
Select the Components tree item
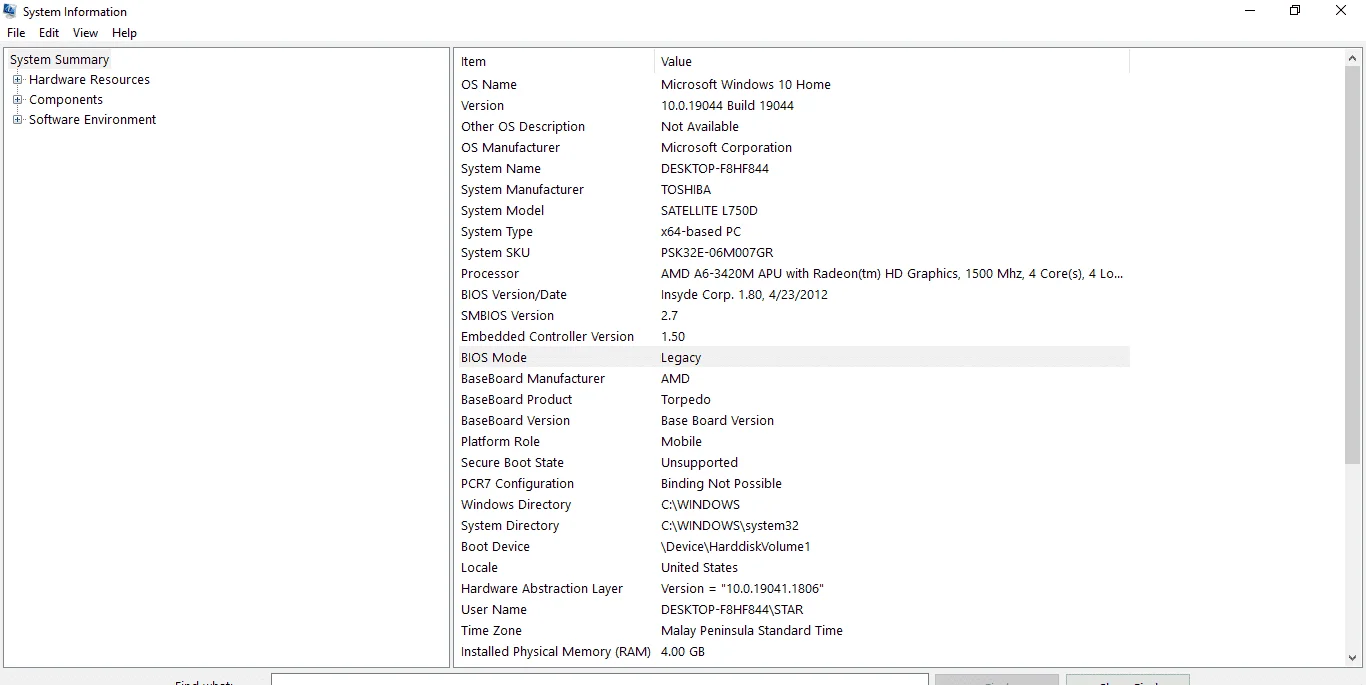pyautogui.click(x=66, y=100)
